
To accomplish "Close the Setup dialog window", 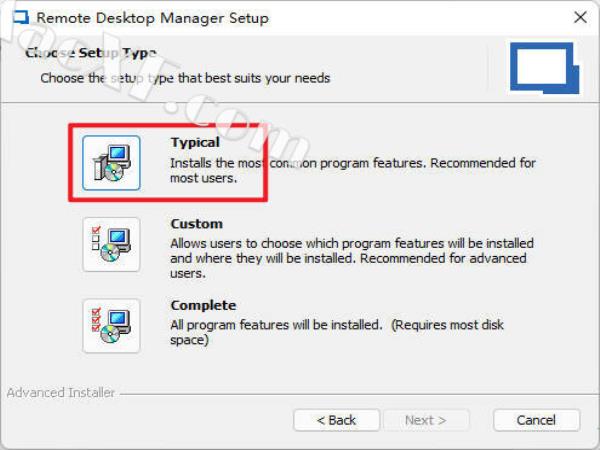I will click(x=580, y=18).
